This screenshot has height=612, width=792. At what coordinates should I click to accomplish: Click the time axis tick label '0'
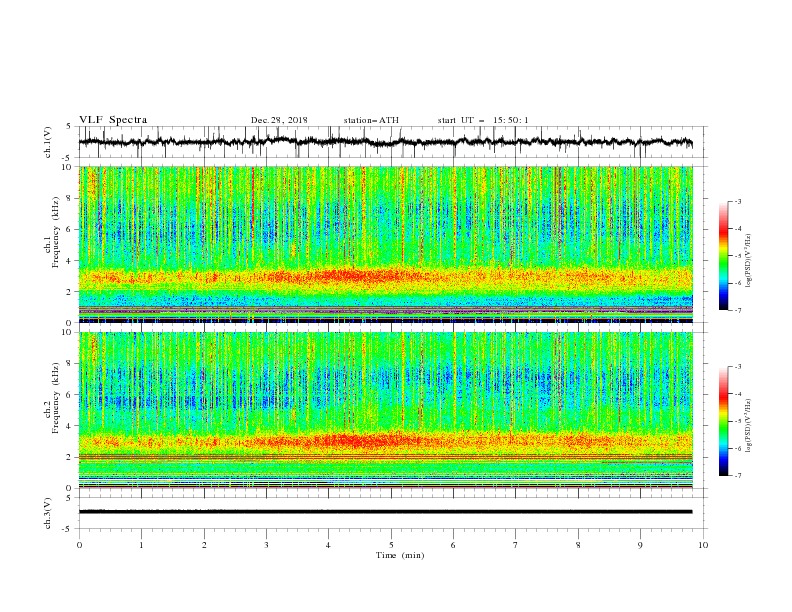[79, 545]
